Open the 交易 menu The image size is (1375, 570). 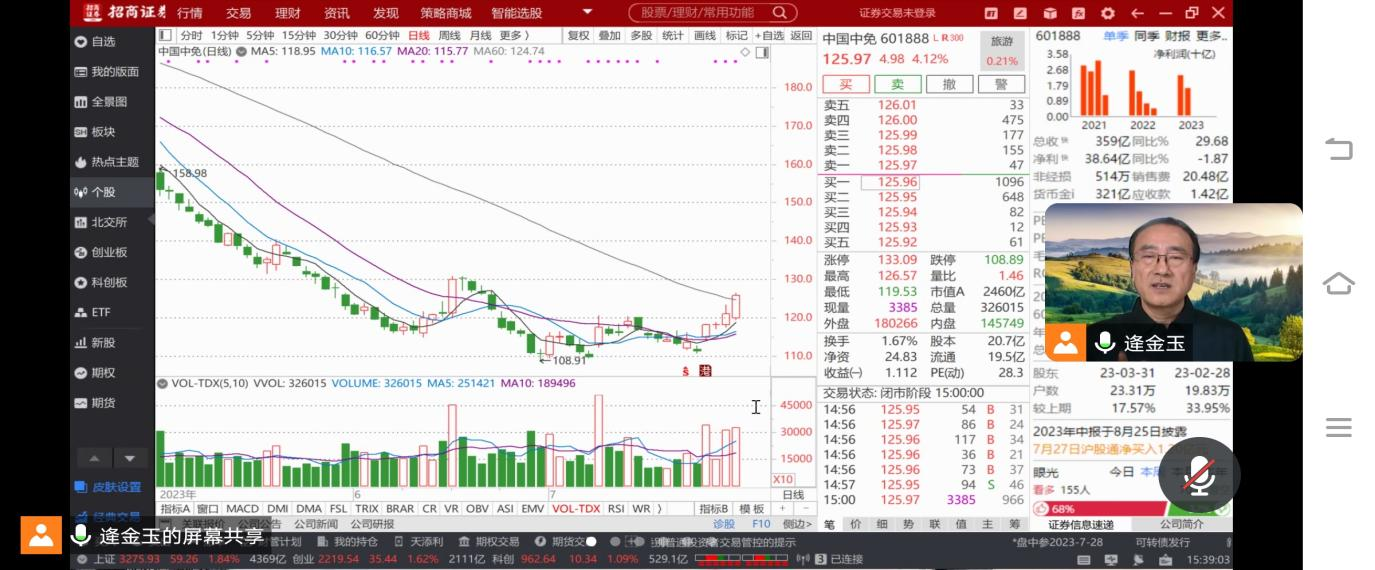(238, 13)
